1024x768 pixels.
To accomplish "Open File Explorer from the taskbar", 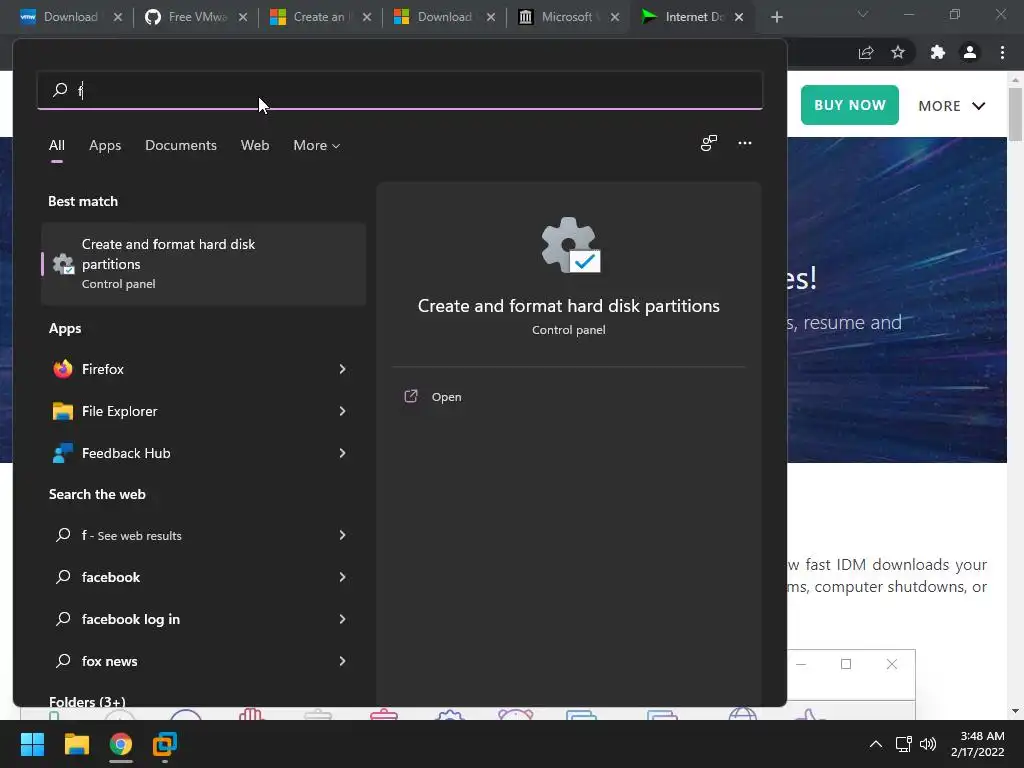I will click(x=76, y=744).
